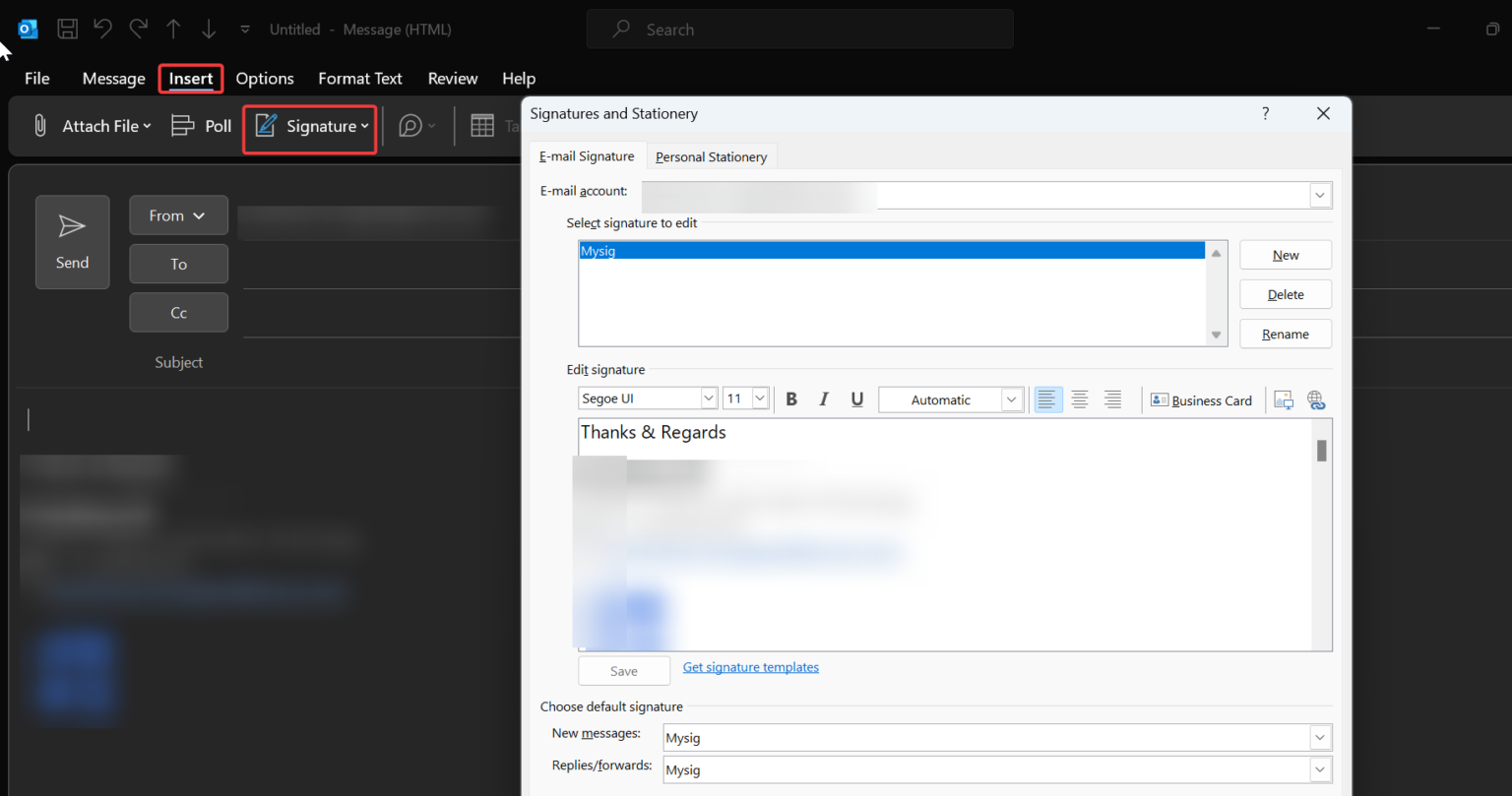The width and height of the screenshot is (1512, 796).
Task: Click the Save button
Action: point(623,670)
